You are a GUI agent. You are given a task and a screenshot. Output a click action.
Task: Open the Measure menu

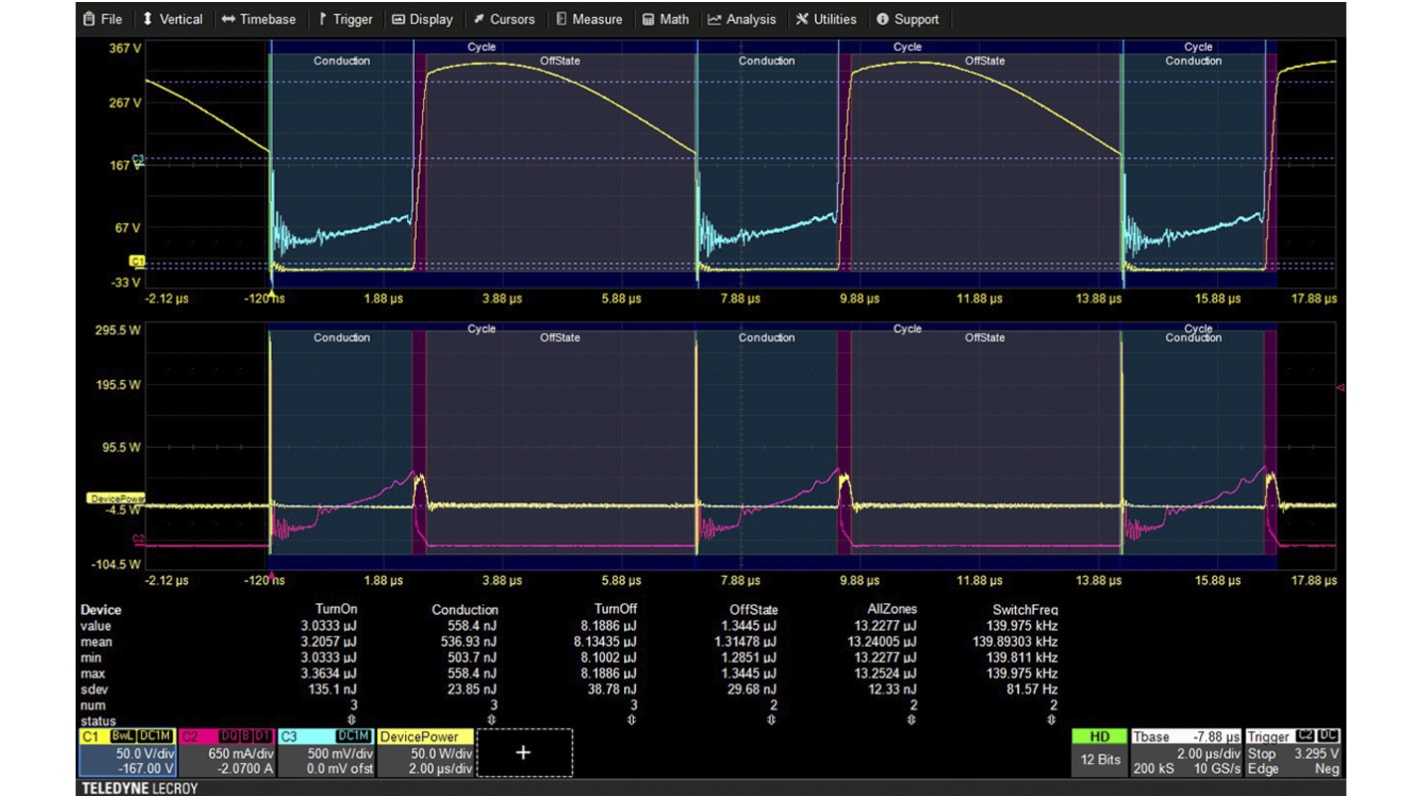[589, 19]
